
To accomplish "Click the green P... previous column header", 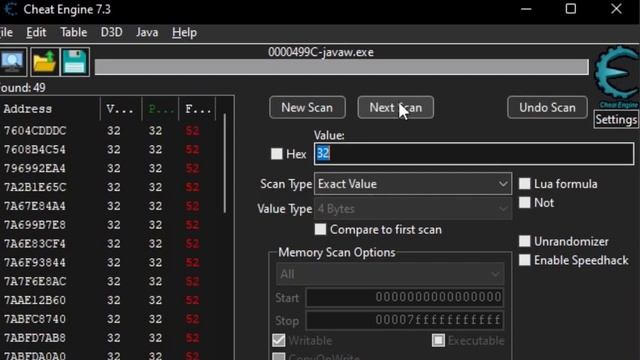I will click(160, 109).
